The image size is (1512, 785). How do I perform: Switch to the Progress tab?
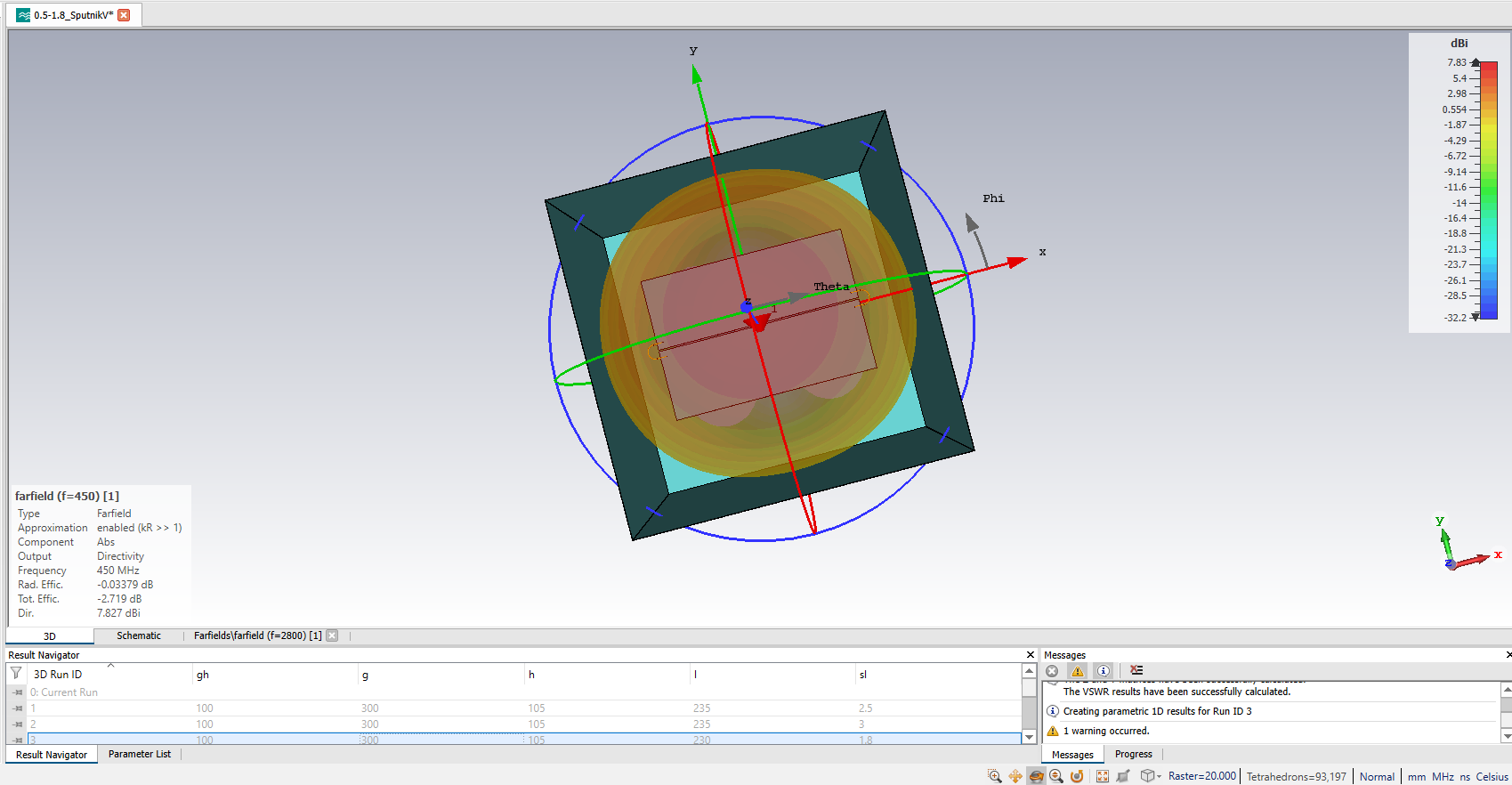point(1133,754)
